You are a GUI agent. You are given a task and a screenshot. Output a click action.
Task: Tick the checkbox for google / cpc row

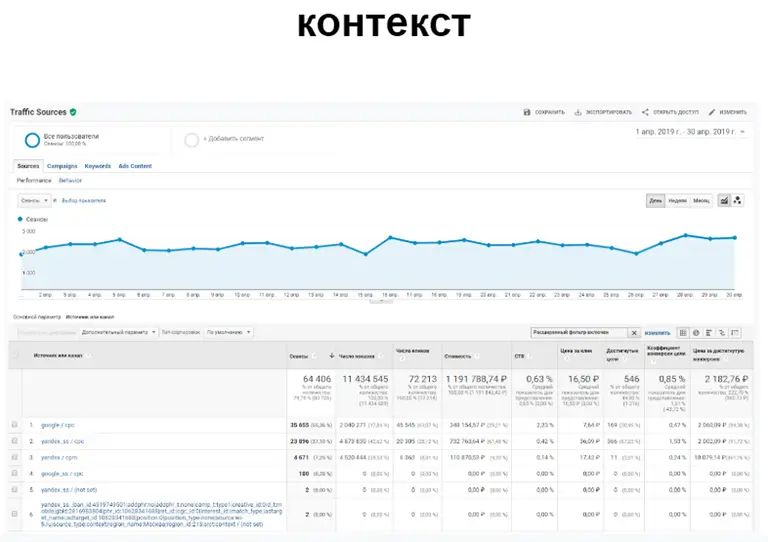coord(15,424)
